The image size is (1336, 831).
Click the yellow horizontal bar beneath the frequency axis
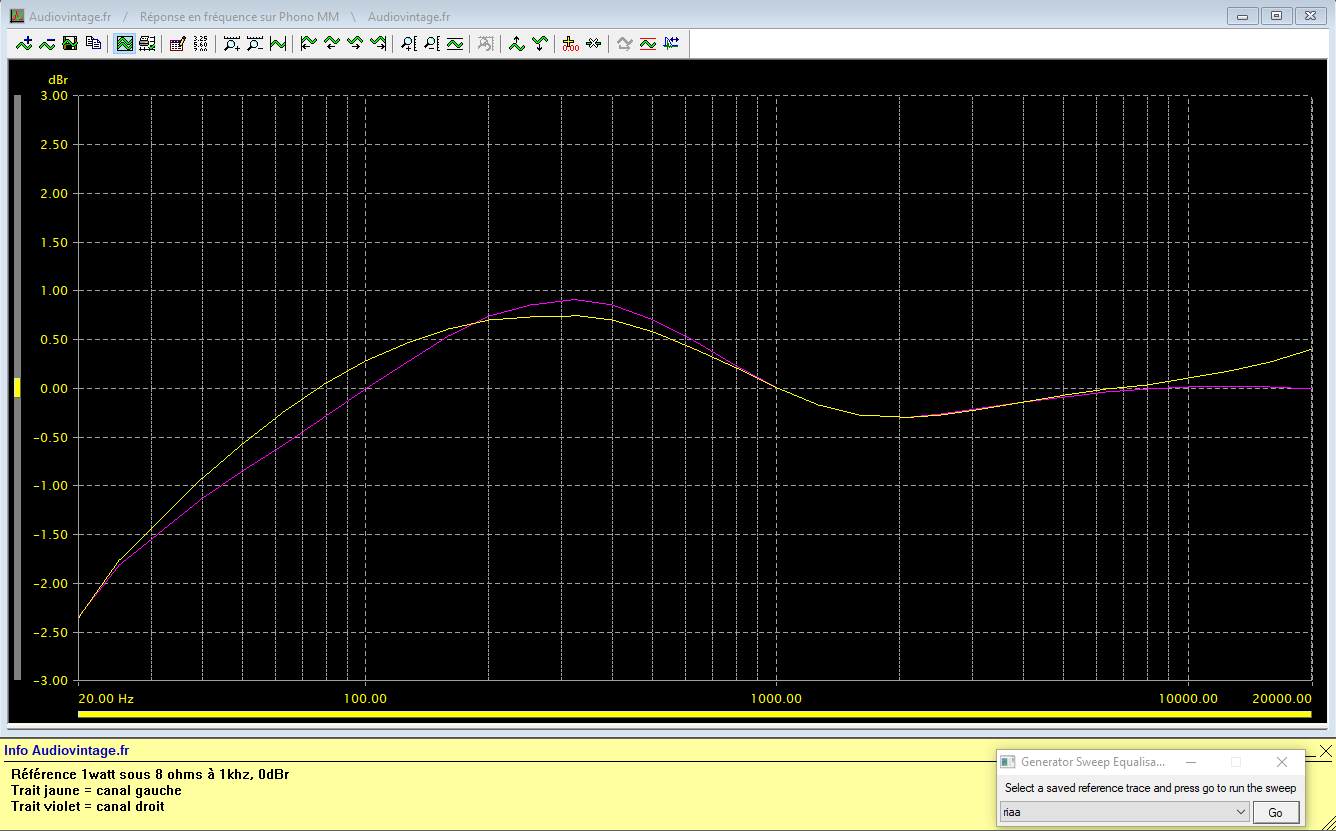(x=694, y=714)
